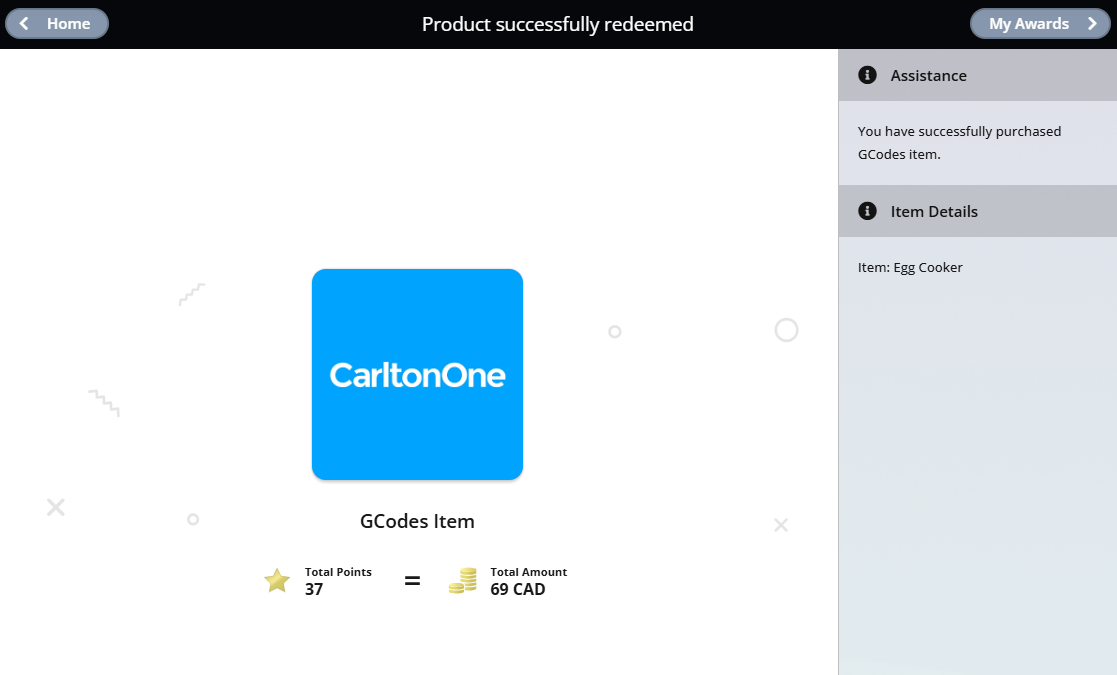Click the Total Points value 37

coord(314,590)
